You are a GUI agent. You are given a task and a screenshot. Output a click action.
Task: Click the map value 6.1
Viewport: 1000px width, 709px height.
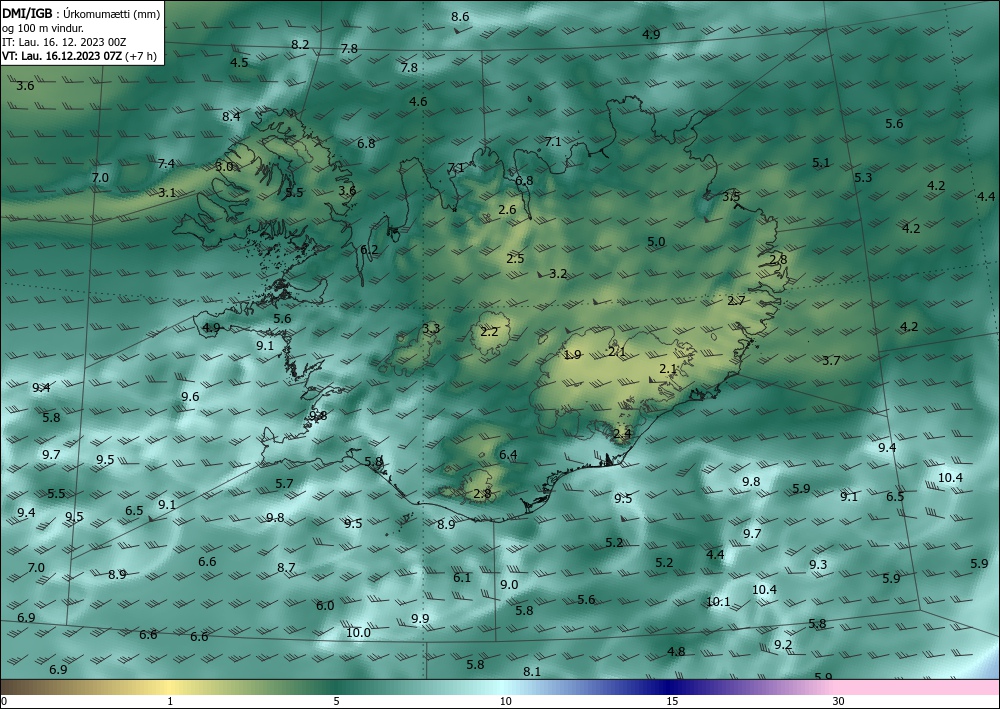[462, 578]
